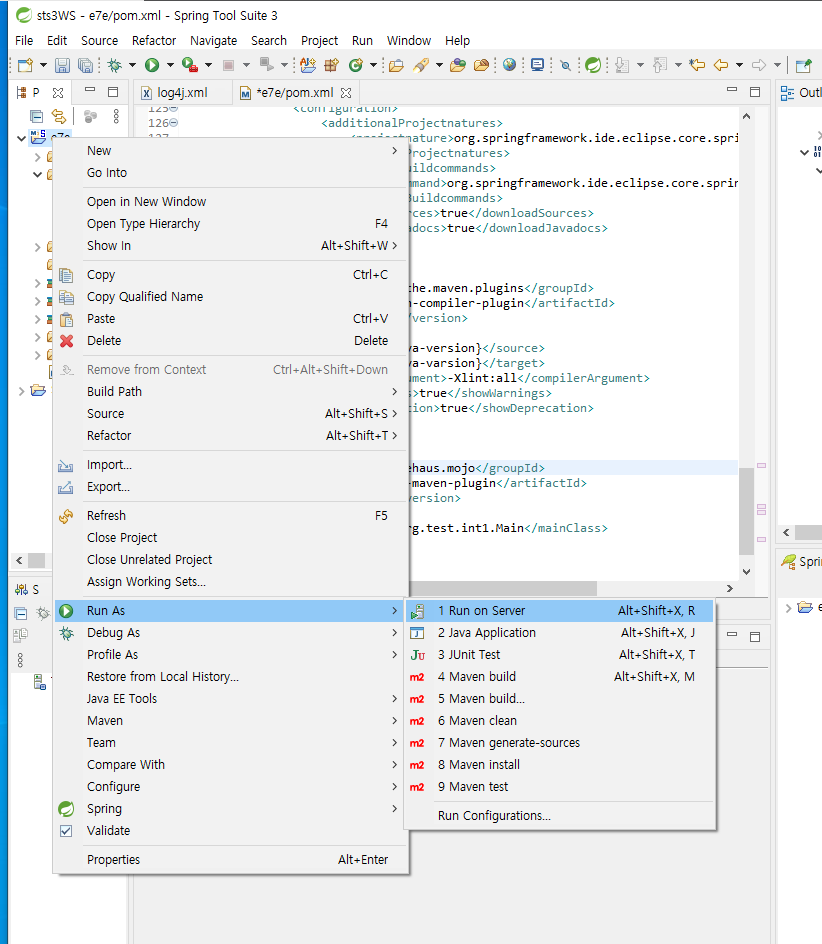Close the Package Explorer view tab
Image resolution: width=822 pixels, height=944 pixels.
[x=58, y=93]
